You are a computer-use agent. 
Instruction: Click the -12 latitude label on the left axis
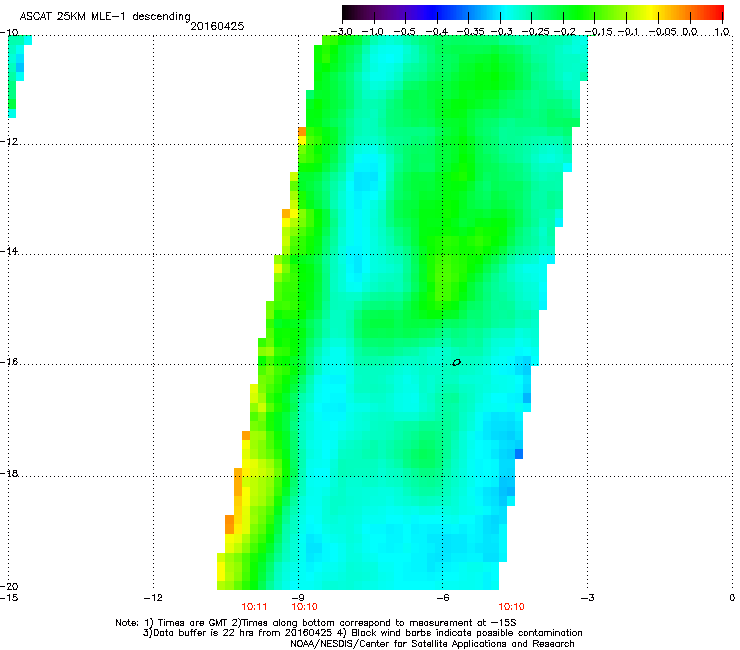pyautogui.click(x=9, y=142)
